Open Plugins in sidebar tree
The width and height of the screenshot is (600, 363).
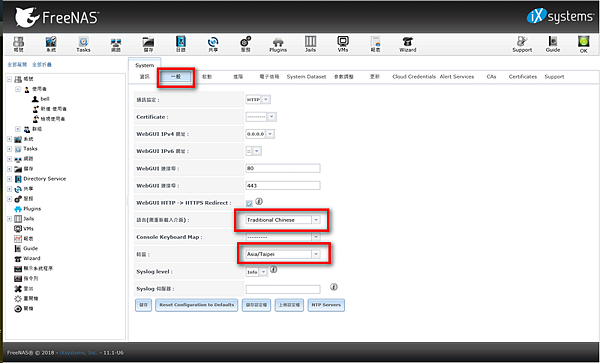27,209
